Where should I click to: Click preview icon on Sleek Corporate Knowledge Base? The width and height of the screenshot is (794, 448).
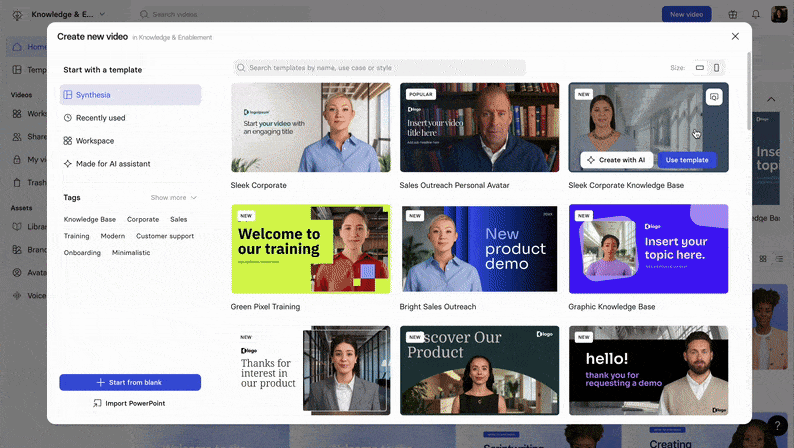point(713,97)
